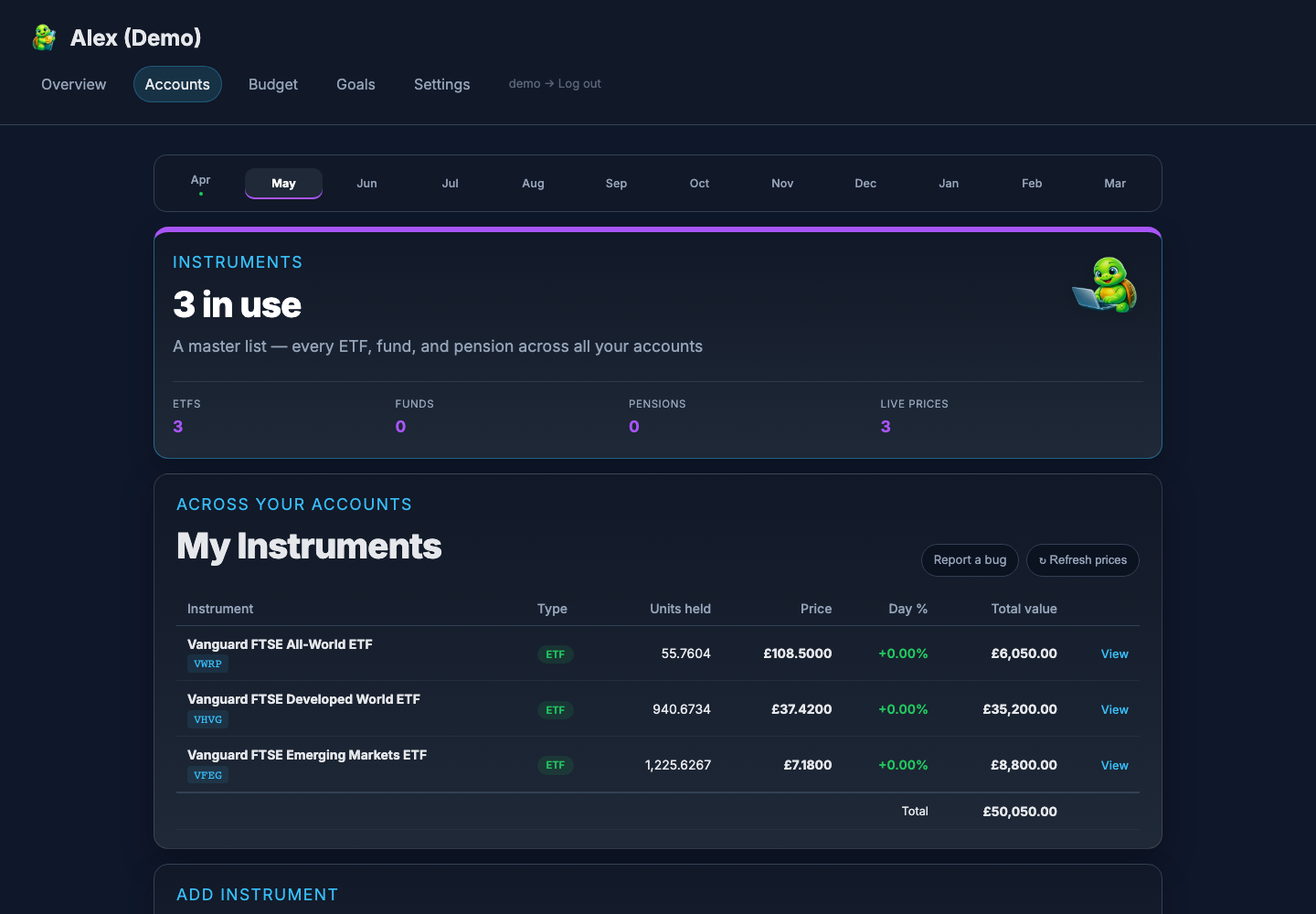Click the Refresh prices button
Screen dimensions: 1316x914
[x=1083, y=560]
